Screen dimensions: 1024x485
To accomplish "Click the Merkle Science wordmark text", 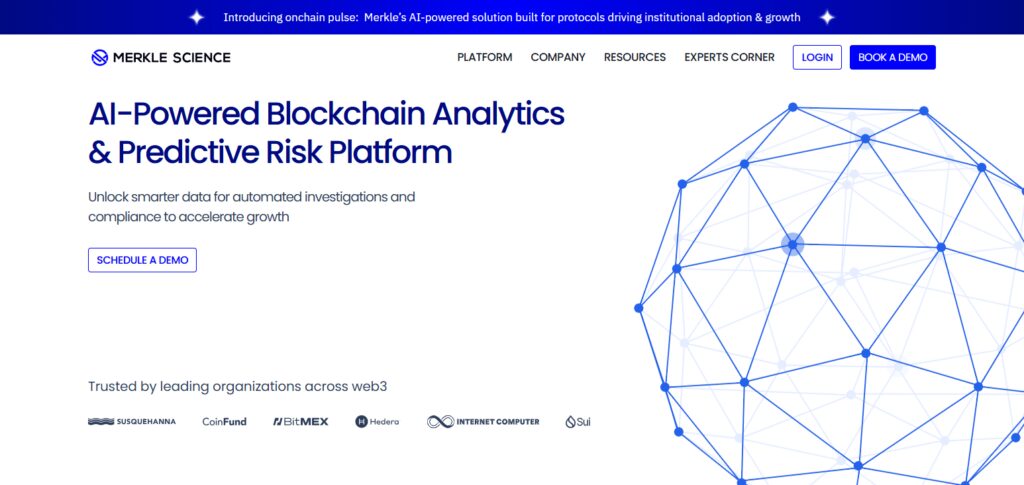I will pos(172,57).
